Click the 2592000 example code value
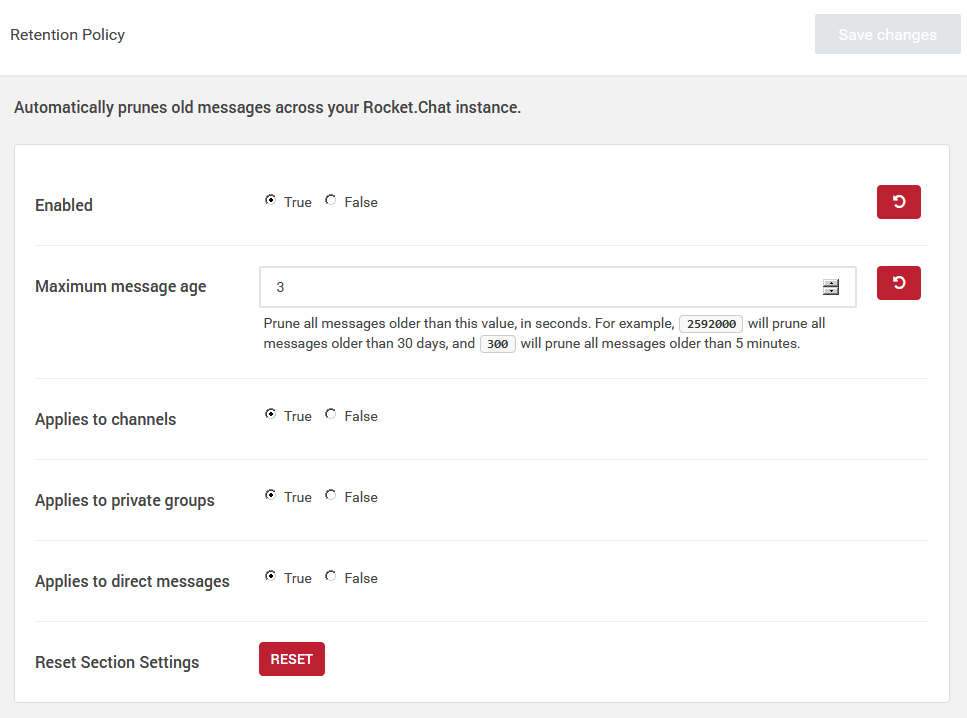 711,324
